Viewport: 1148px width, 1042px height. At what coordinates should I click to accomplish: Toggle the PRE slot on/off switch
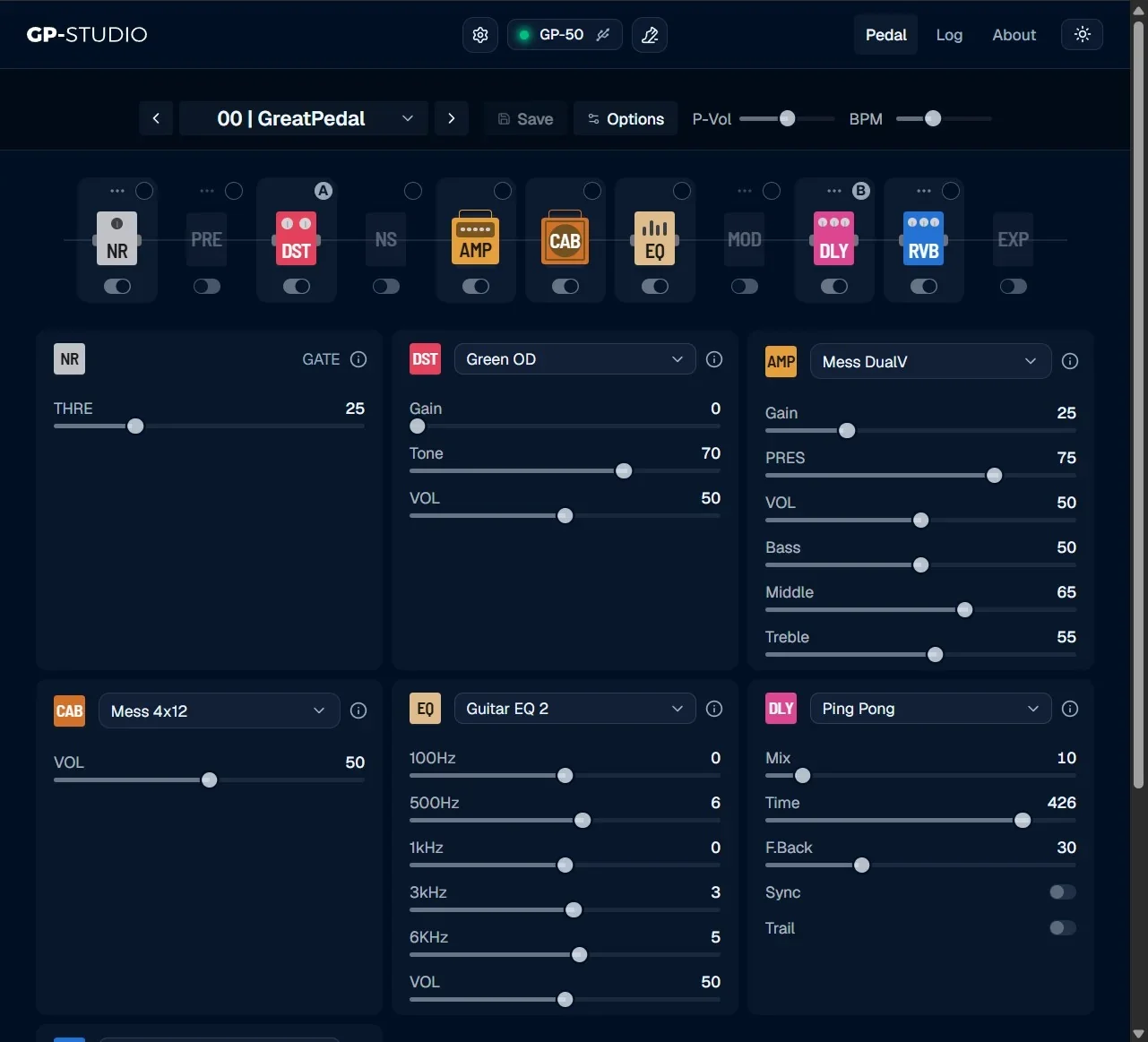click(207, 286)
